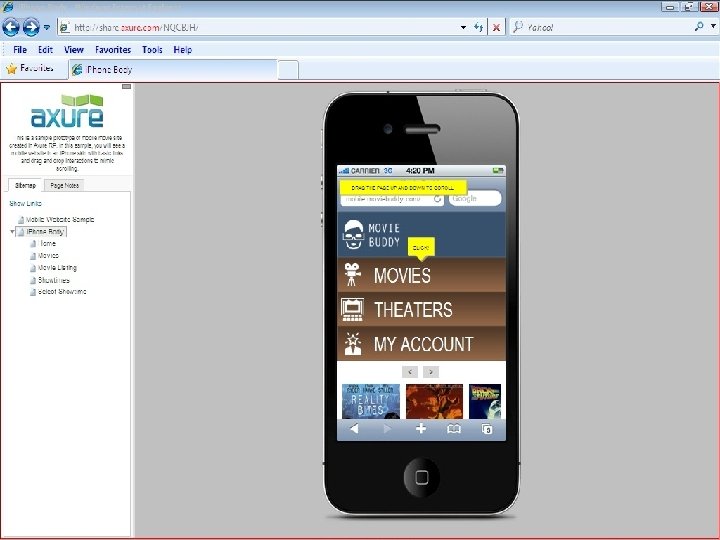Click the yellow CLICK callout bubble
This screenshot has width=720, height=540.
[421, 248]
